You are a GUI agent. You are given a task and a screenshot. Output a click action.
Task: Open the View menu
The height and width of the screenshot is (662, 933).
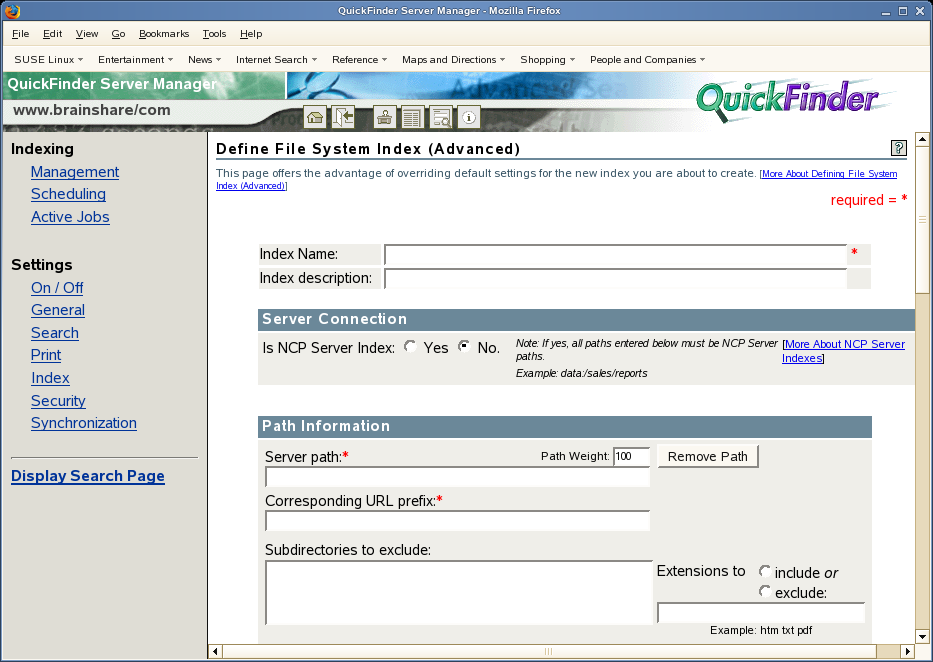[87, 34]
